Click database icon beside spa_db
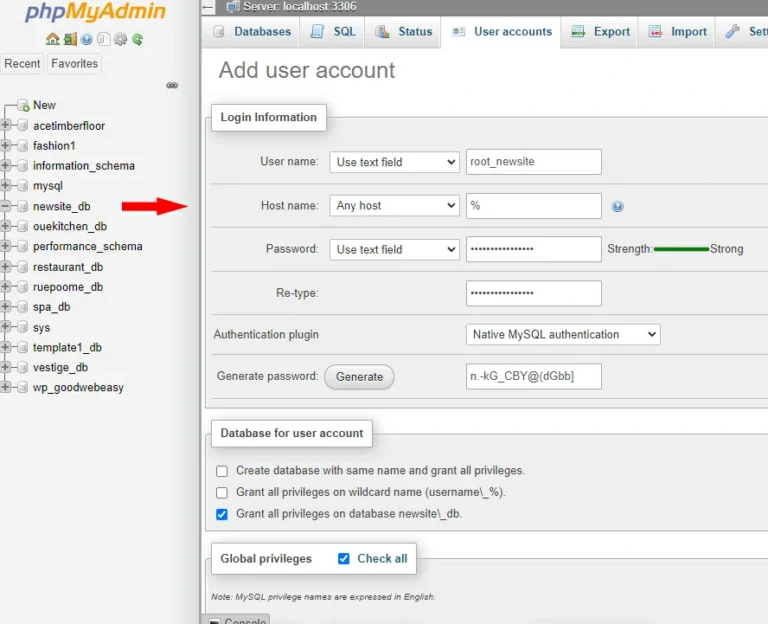The height and width of the screenshot is (624, 768). 23,307
